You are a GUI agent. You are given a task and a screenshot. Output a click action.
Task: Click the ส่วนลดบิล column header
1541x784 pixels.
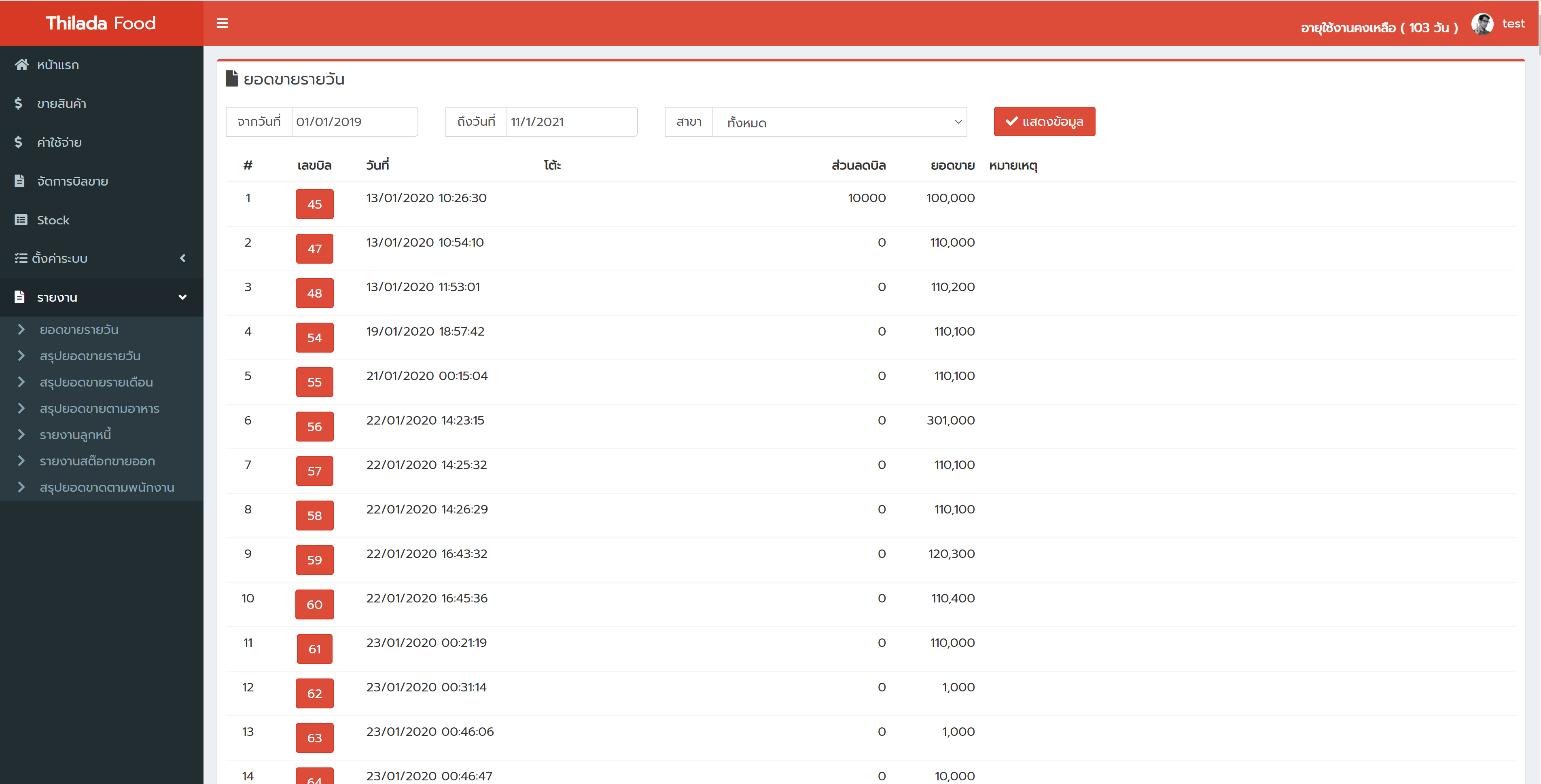[858, 166]
